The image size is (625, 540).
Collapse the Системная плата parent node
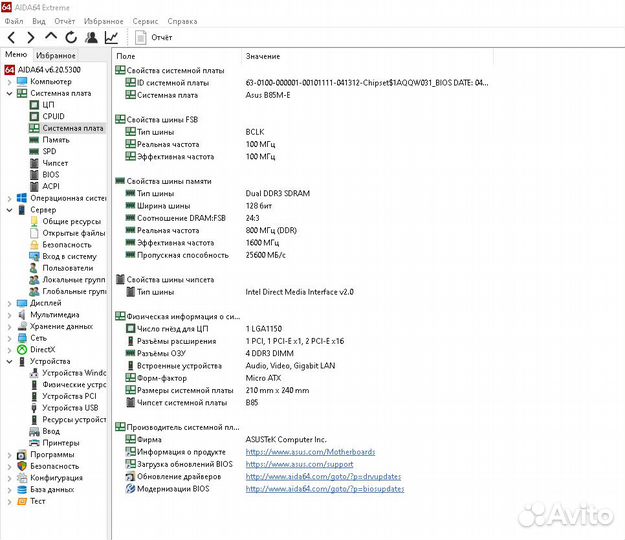tap(10, 94)
